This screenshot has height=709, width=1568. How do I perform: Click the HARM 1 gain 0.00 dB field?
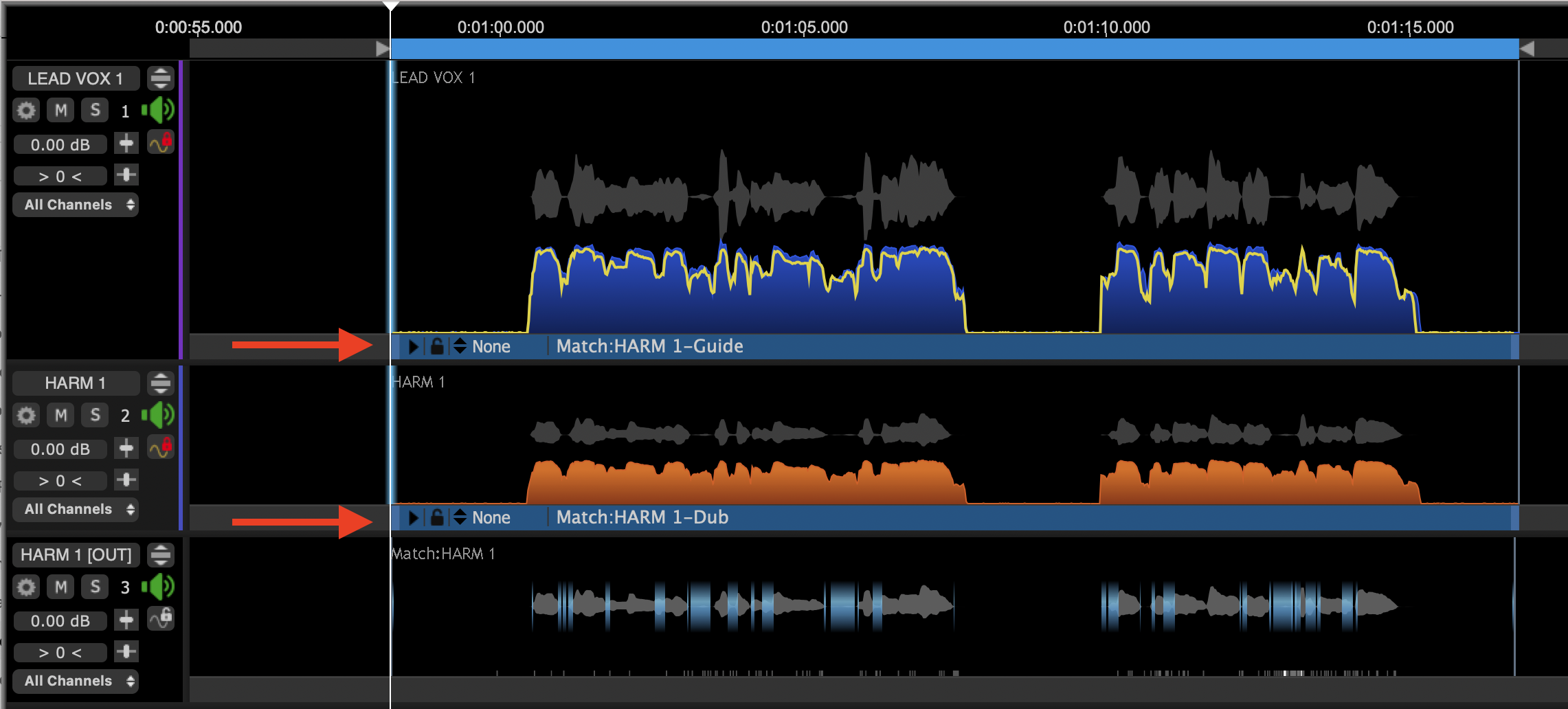(60, 449)
